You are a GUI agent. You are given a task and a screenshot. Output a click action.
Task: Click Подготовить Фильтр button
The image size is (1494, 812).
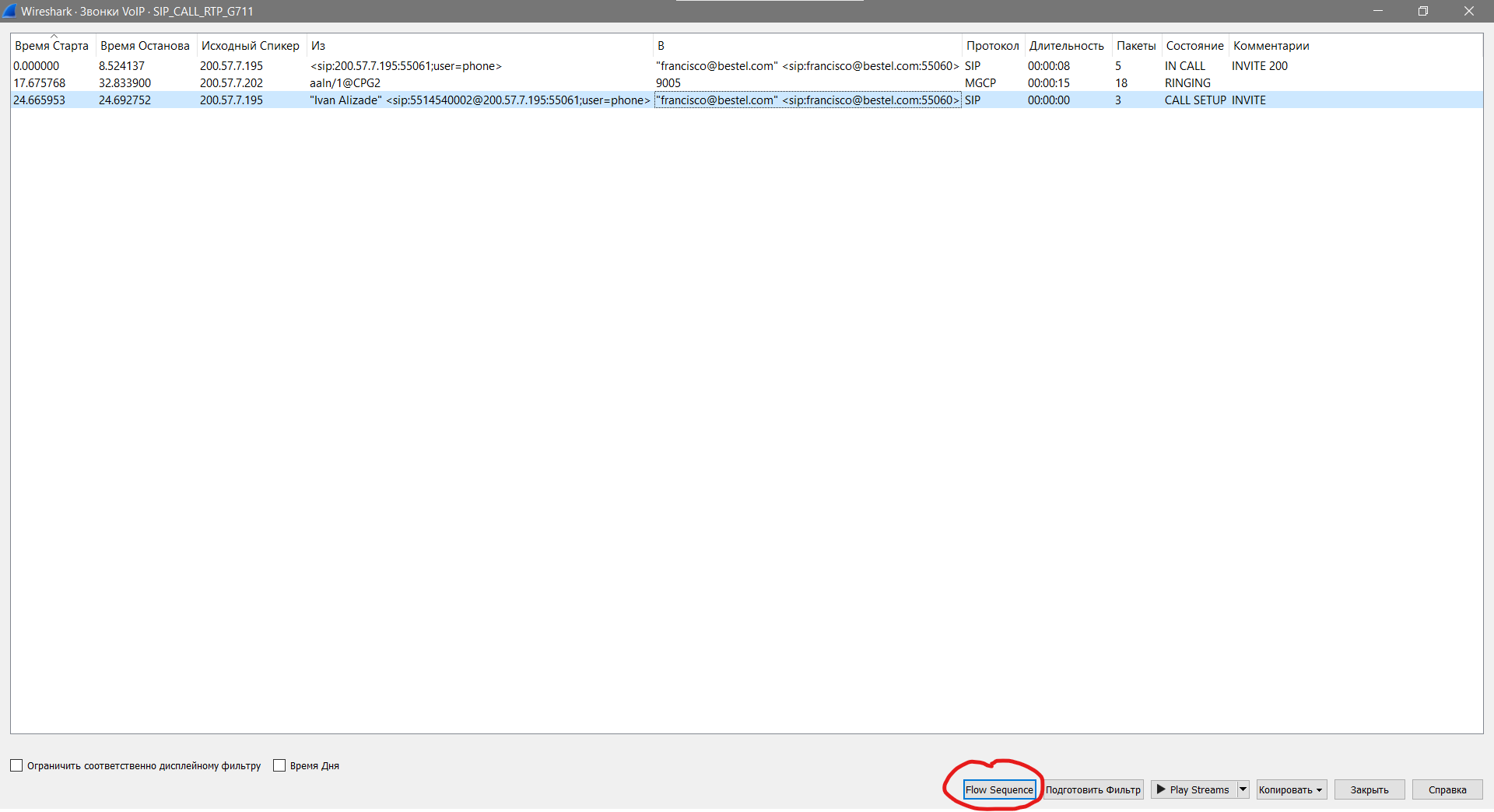tap(1093, 789)
